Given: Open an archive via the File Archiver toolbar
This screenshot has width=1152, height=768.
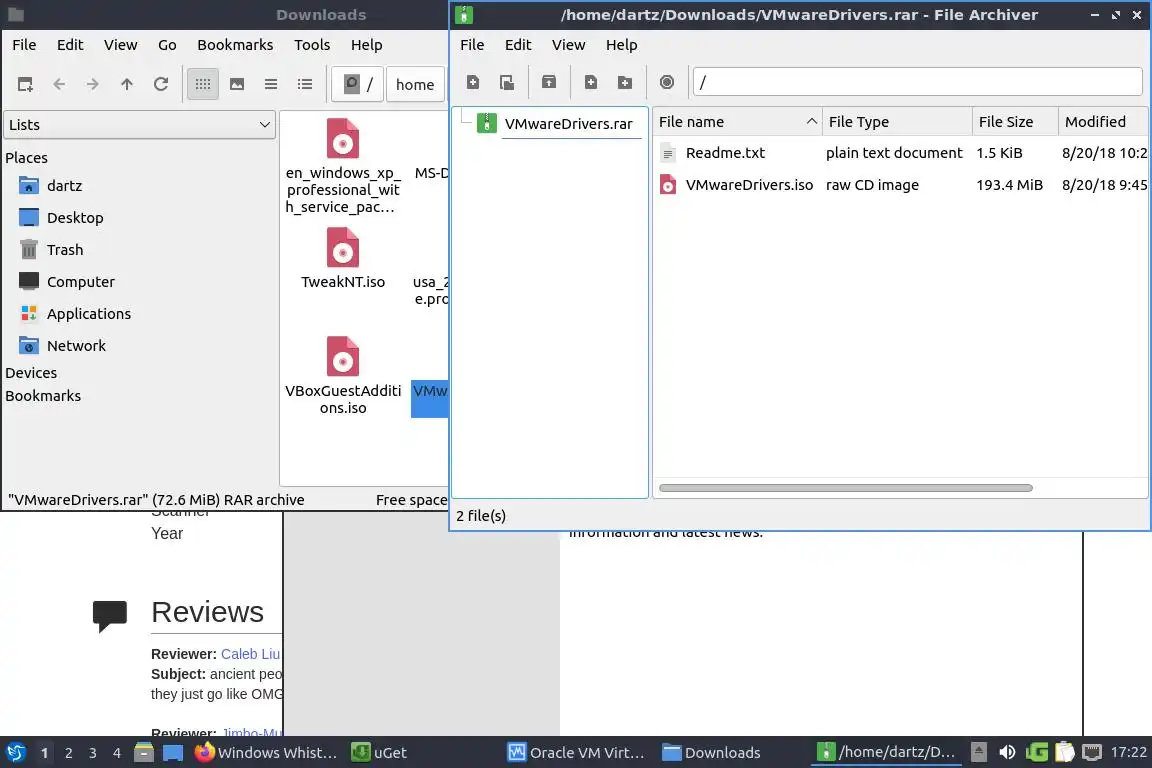Looking at the screenshot, I should 507,82.
